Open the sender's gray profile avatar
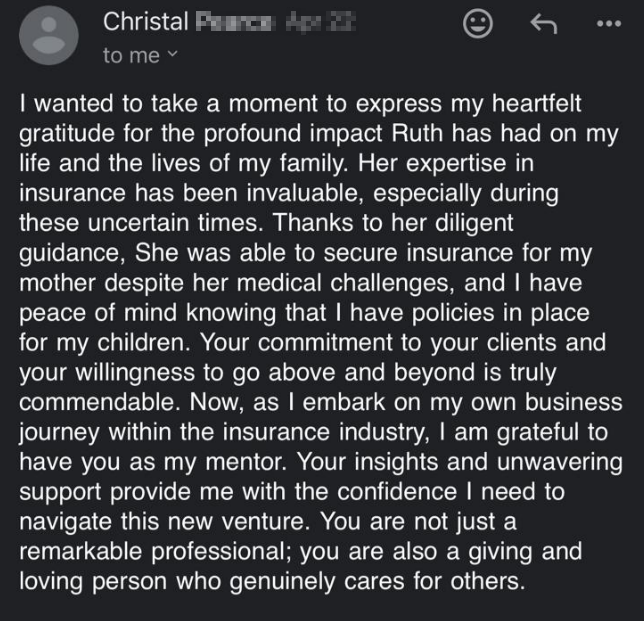Viewport: 644px width, 621px height. [x=49, y=35]
